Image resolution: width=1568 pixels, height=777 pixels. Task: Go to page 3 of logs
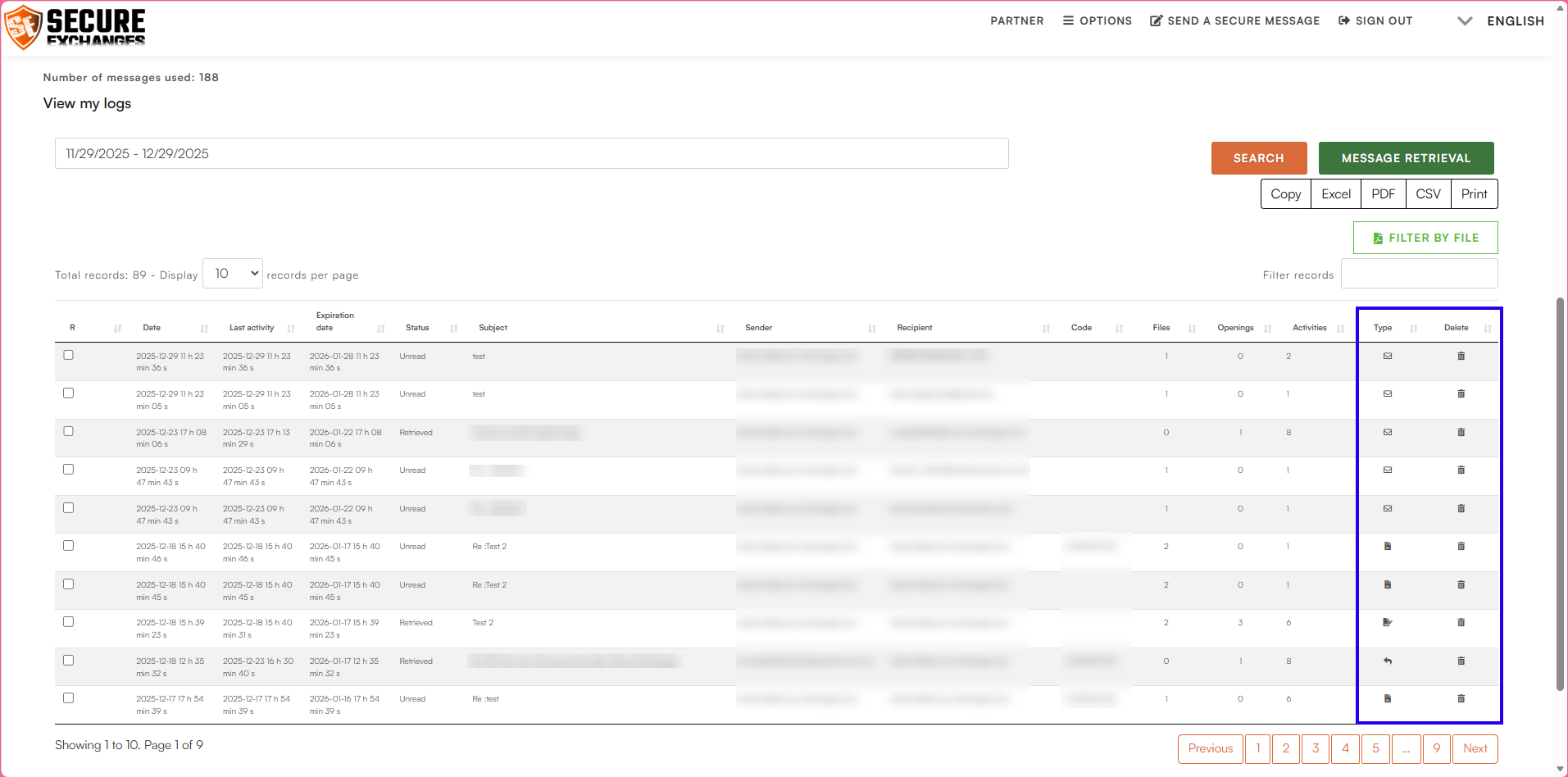point(1316,748)
